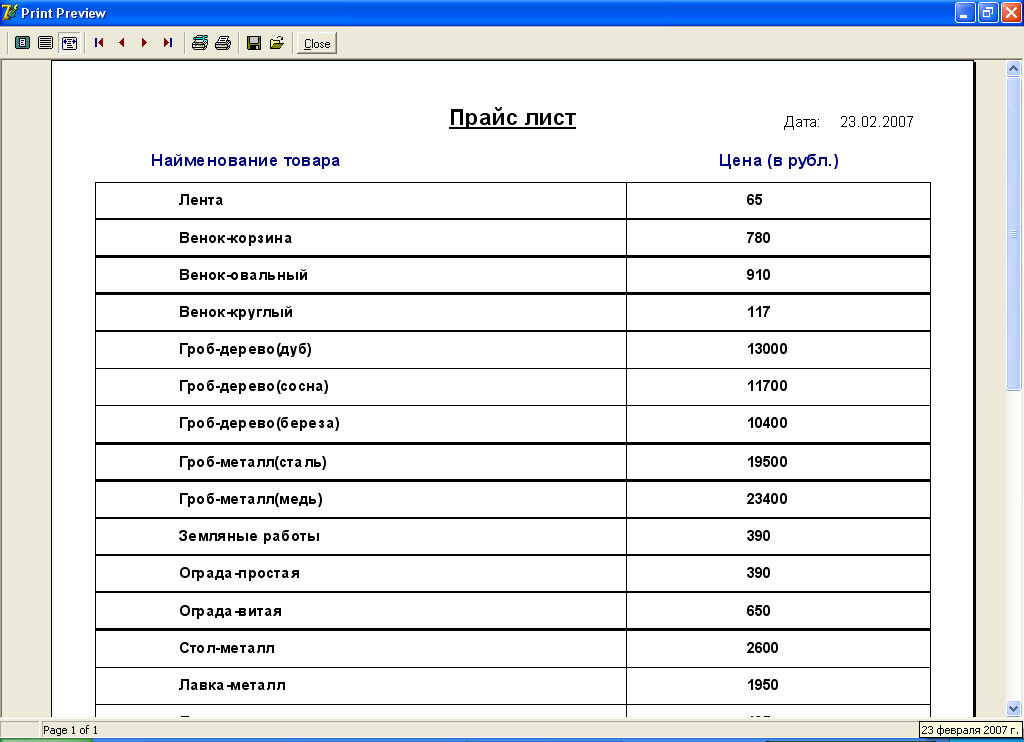1024x742 pixels.
Task: Click the price 390 for Земляные работы
Action: click(x=758, y=537)
